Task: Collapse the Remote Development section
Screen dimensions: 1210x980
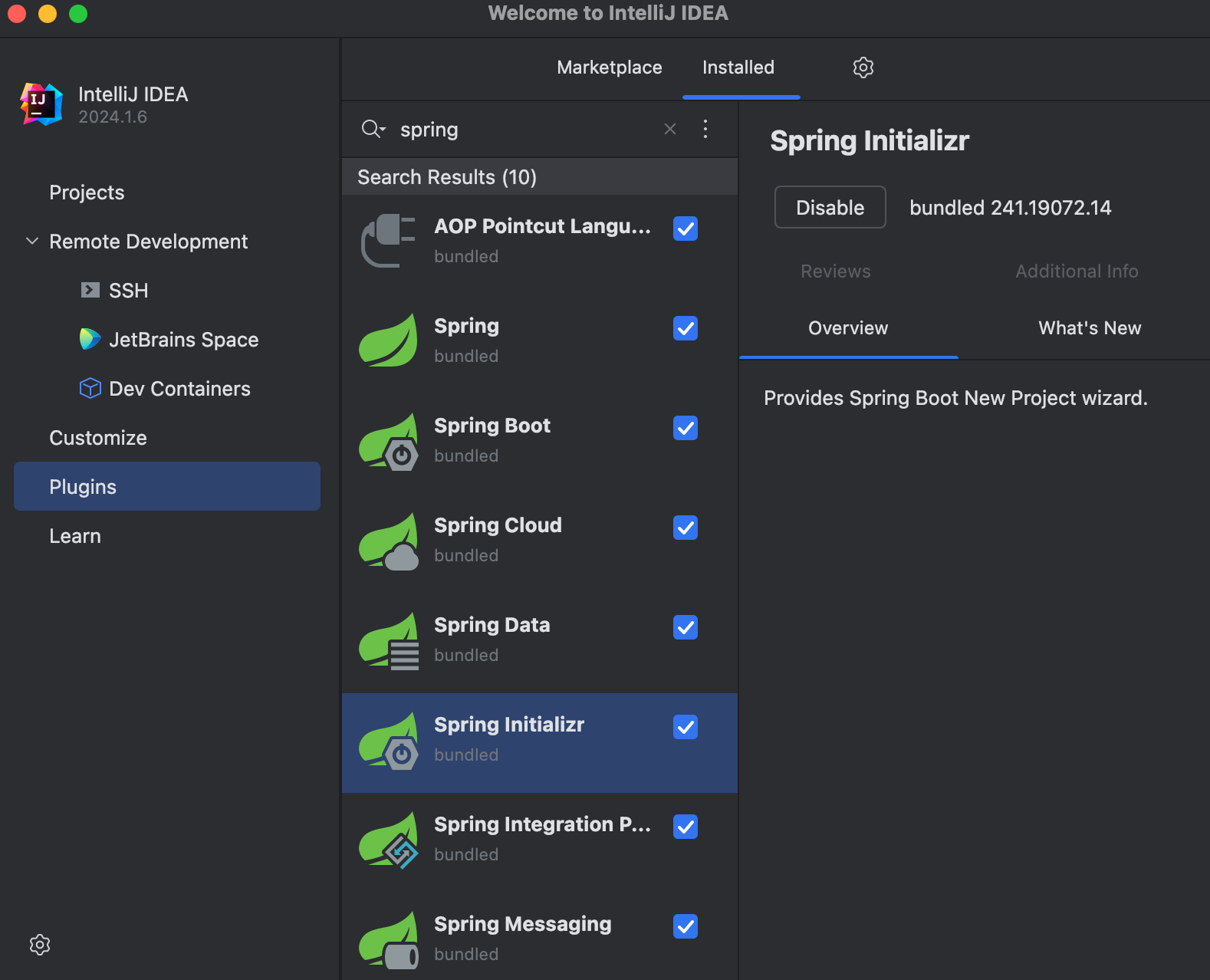Action: (x=32, y=241)
